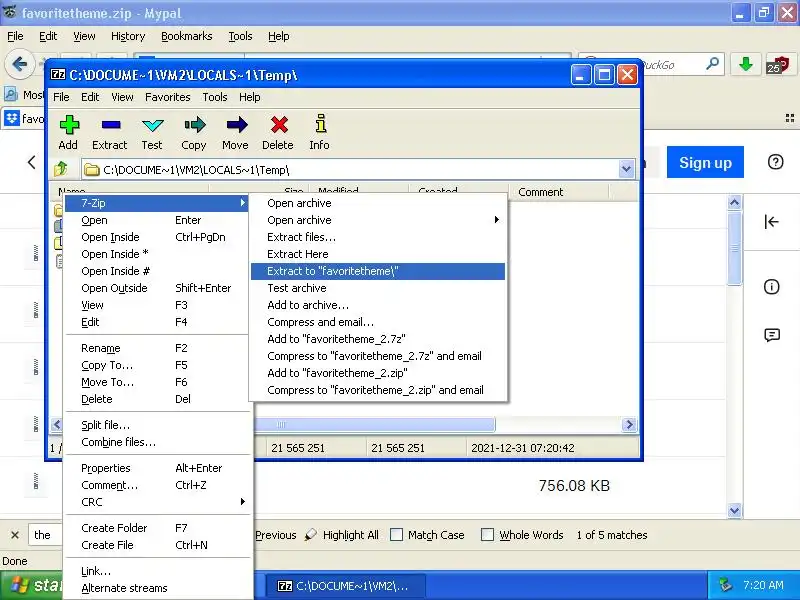The height and width of the screenshot is (600, 800).
Task: Open the 7-Zip Favorites menu
Action: point(167,97)
